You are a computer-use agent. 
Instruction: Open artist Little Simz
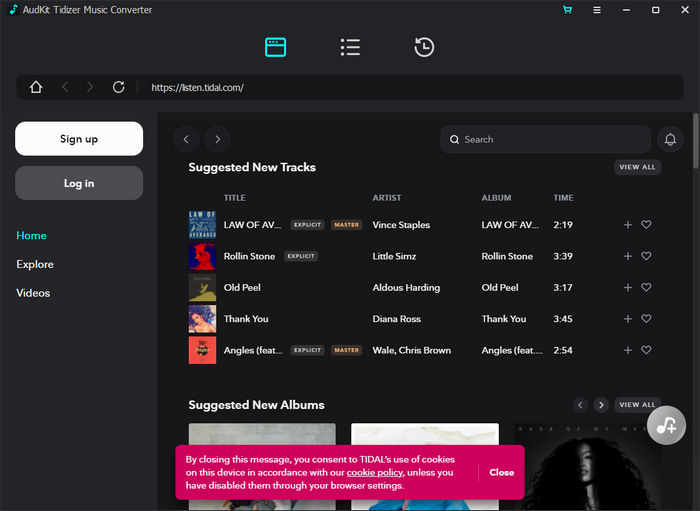pos(394,256)
